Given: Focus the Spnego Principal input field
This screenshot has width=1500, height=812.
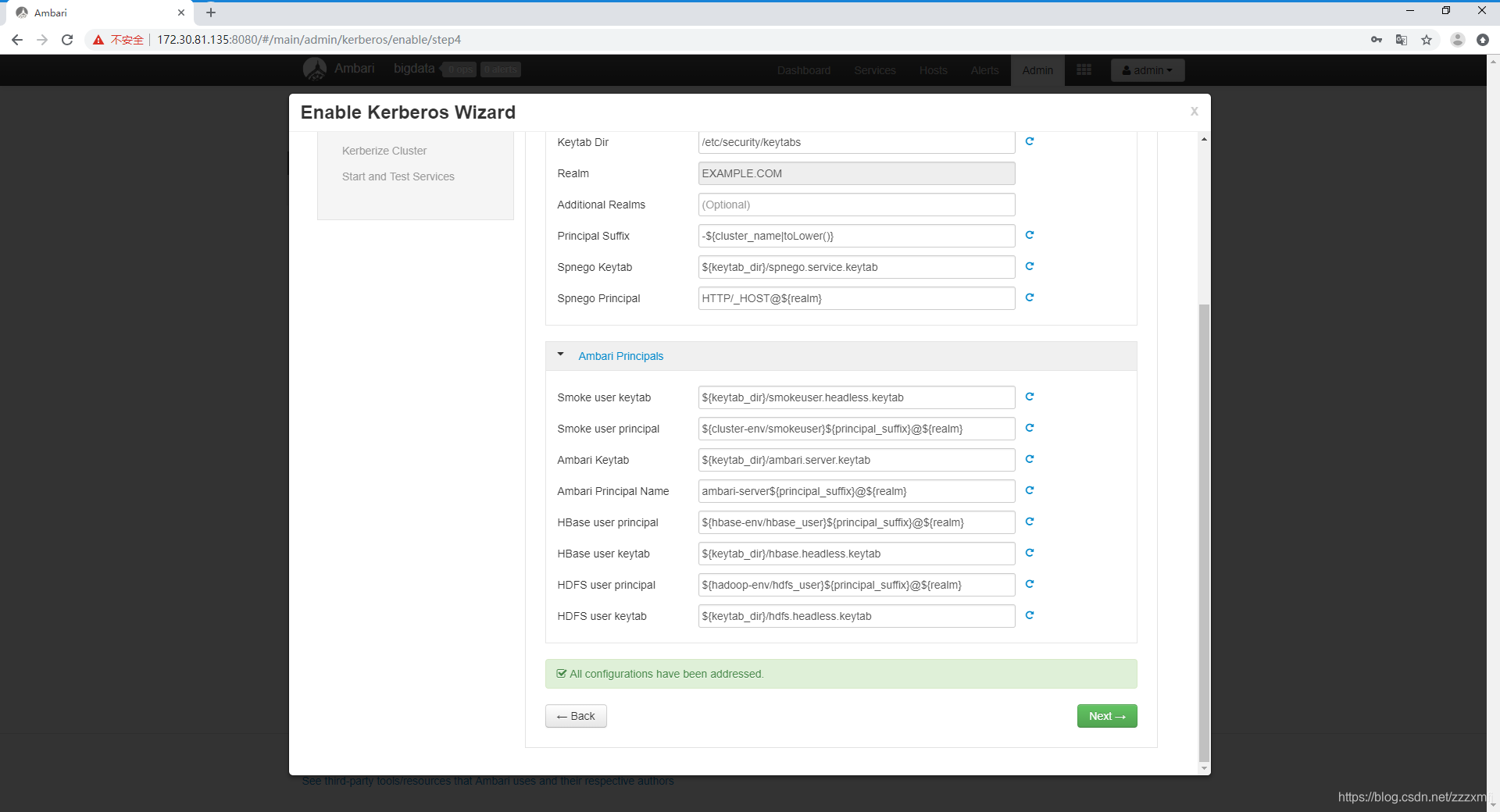Looking at the screenshot, I should [x=856, y=298].
